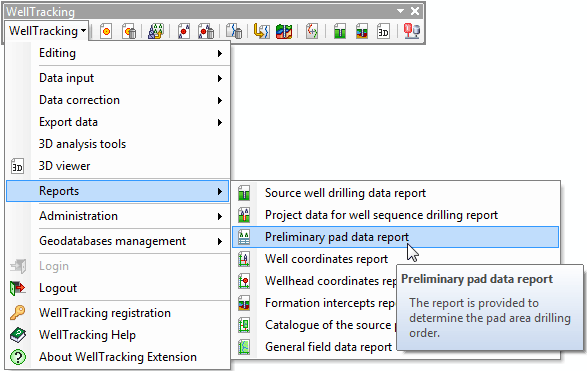Click General field data report icon
587x371 pixels.
click(x=244, y=347)
